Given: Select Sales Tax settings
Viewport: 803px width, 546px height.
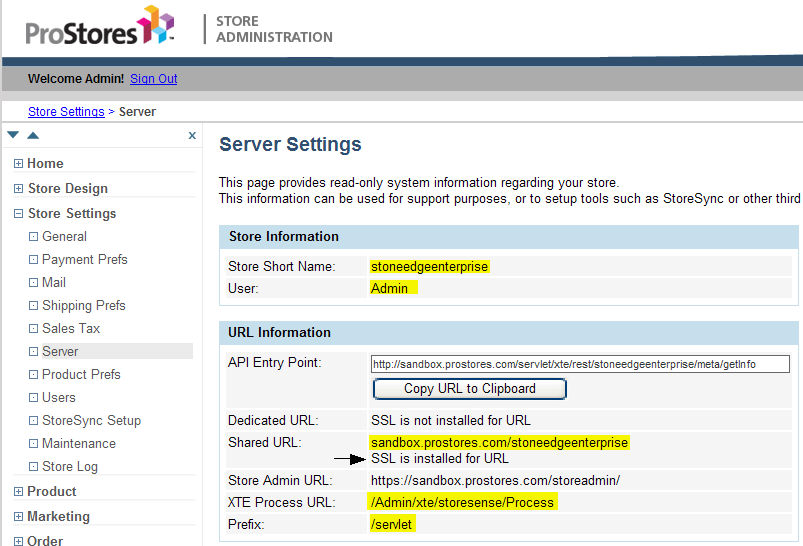Looking at the screenshot, I should coord(71,328).
